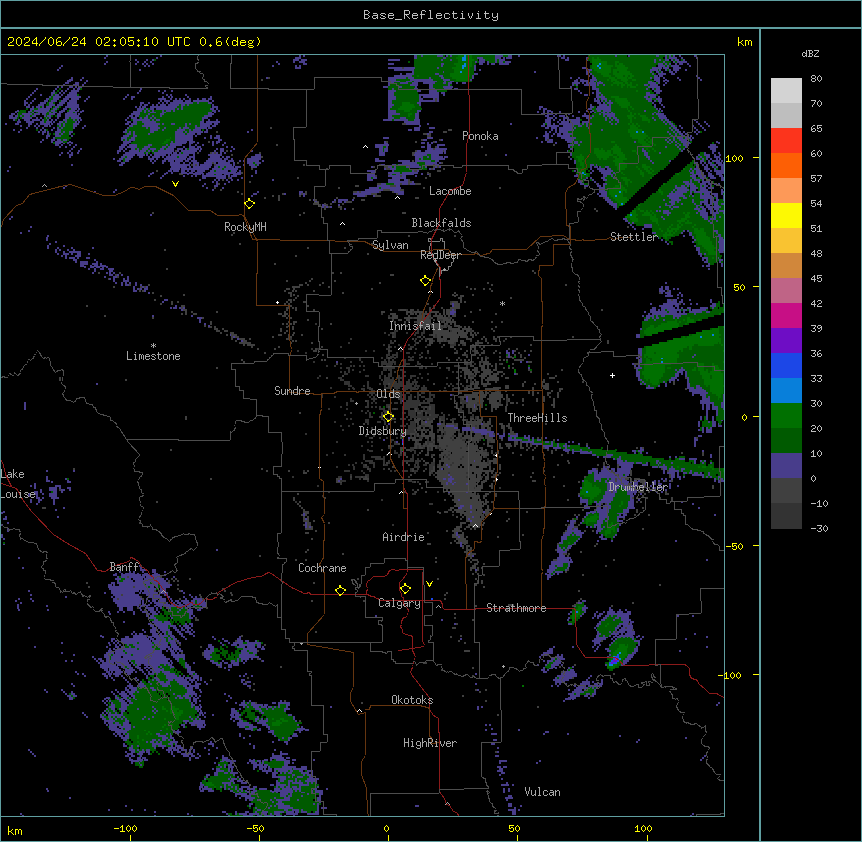Click the RockyMH label
Viewport: 862px width, 842px height.
(x=245, y=227)
